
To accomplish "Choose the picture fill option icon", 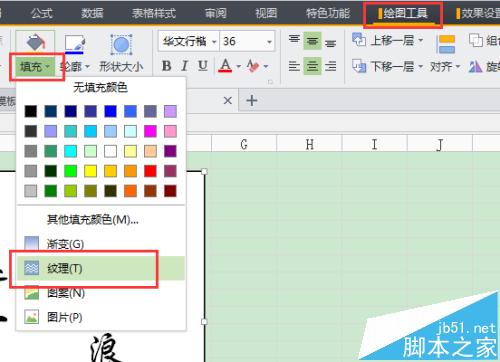I will coord(32,317).
